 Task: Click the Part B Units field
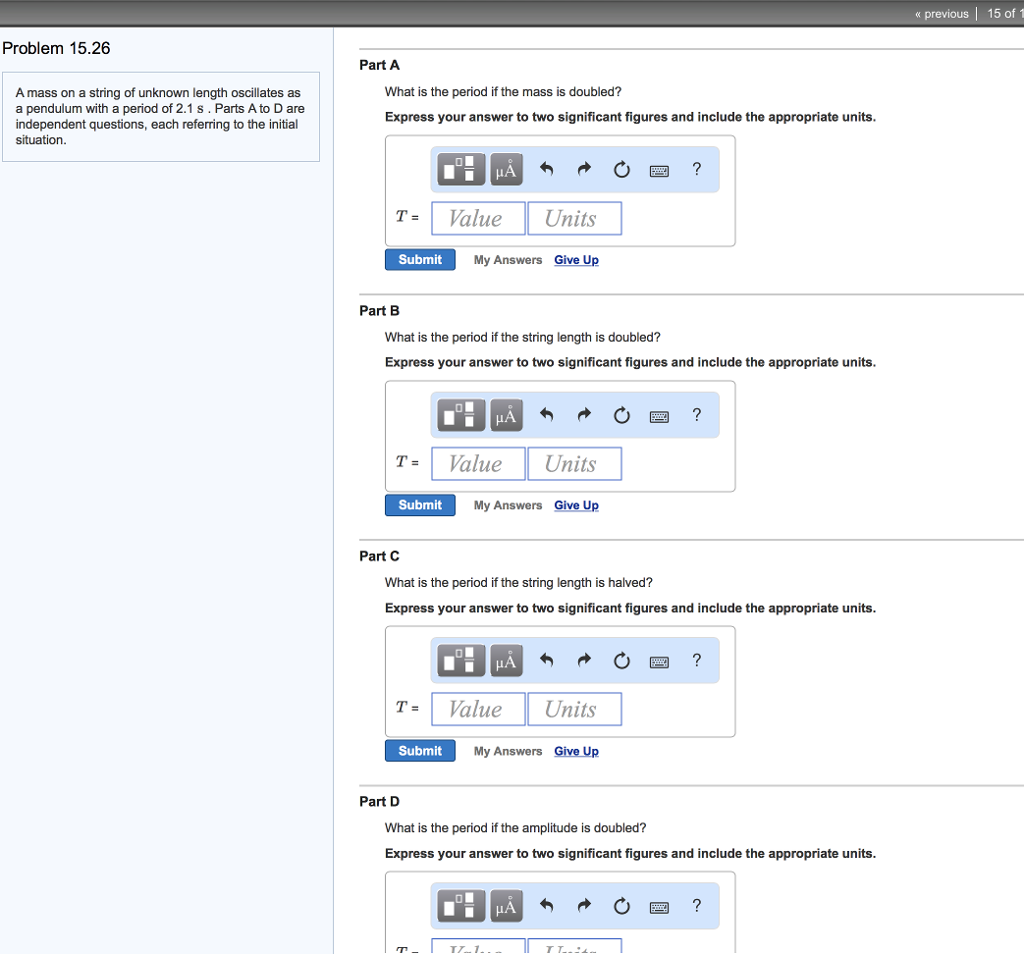pyautogui.click(x=575, y=464)
